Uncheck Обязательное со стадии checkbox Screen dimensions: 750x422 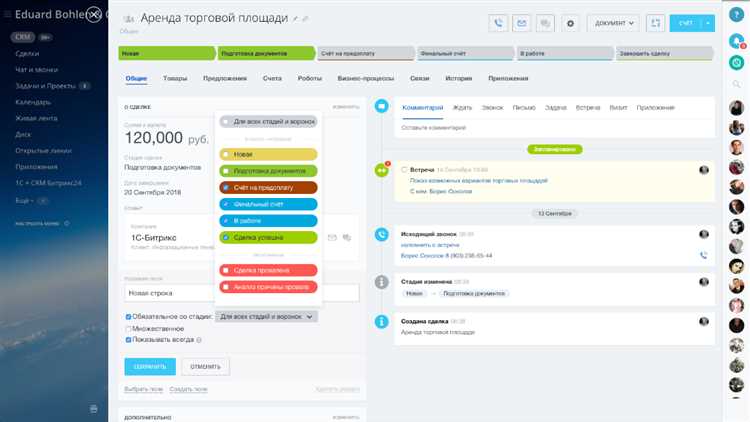128,317
